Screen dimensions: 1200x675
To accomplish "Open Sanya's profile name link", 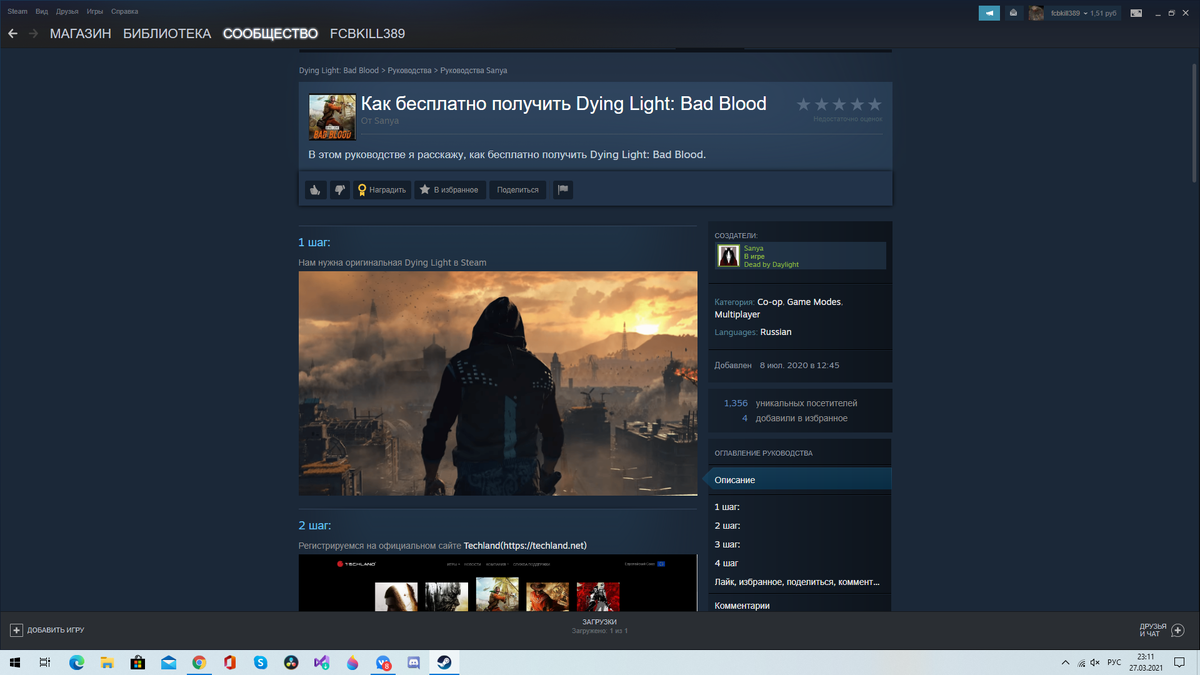I will [753, 248].
